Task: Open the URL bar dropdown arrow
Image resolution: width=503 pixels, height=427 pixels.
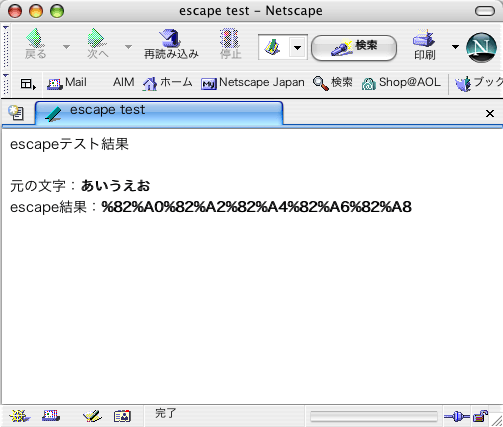Action: pos(297,48)
